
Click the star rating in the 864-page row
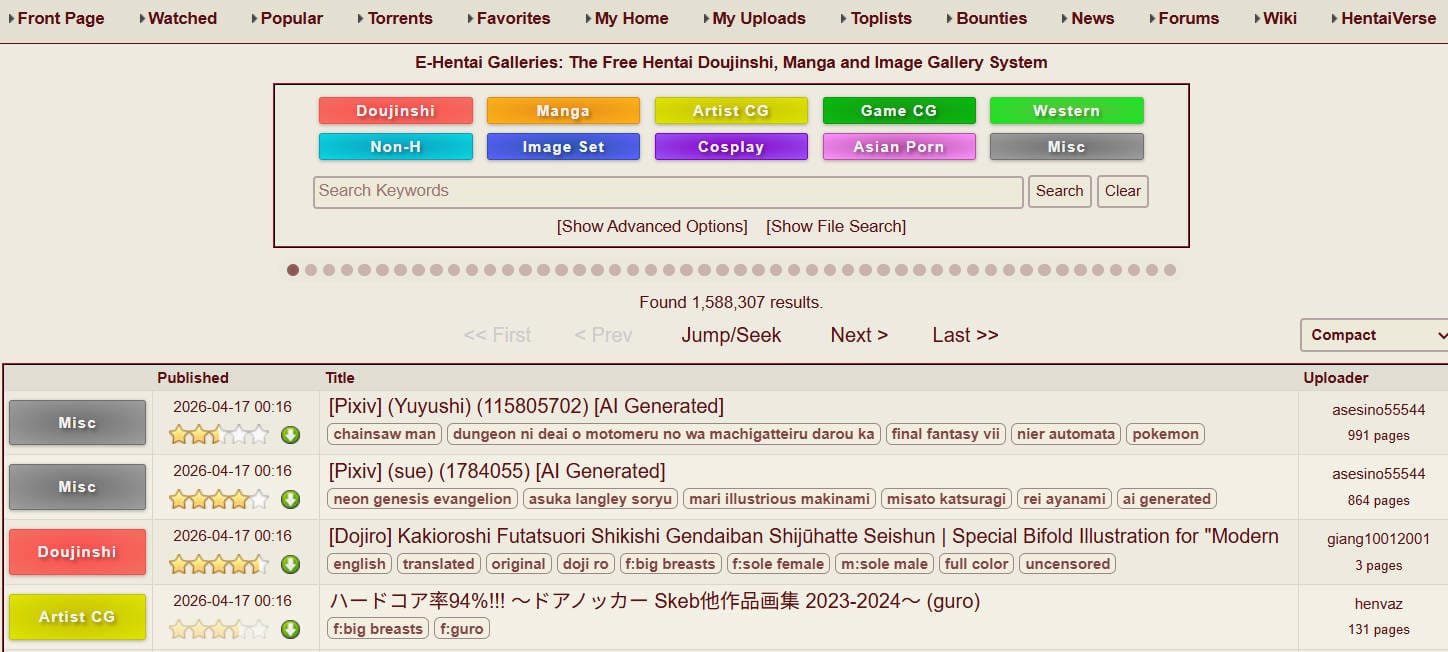tap(219, 500)
